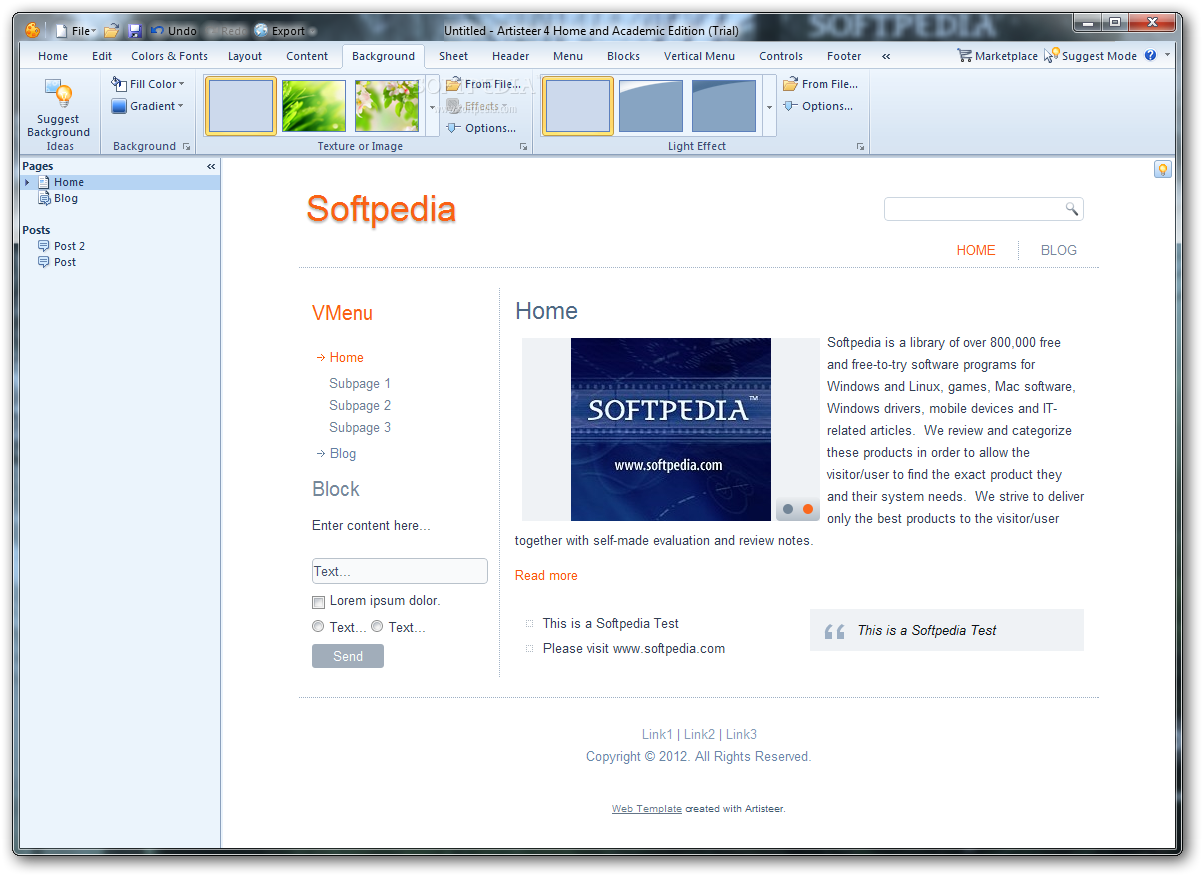Click BLOG in the preview navigation menu
This screenshot has width=1203, height=876.
(x=1059, y=250)
